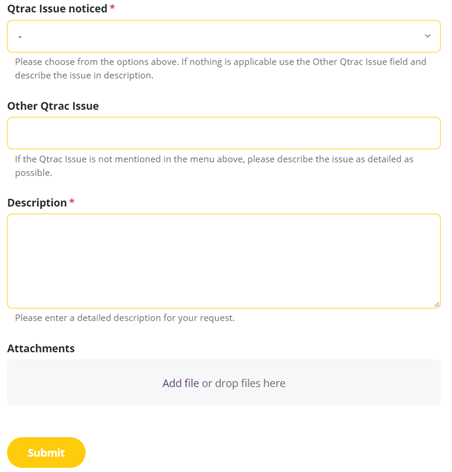This screenshot has width=452, height=472.
Task: Open the Qtrac Issue noticed dropdown
Action: (224, 36)
